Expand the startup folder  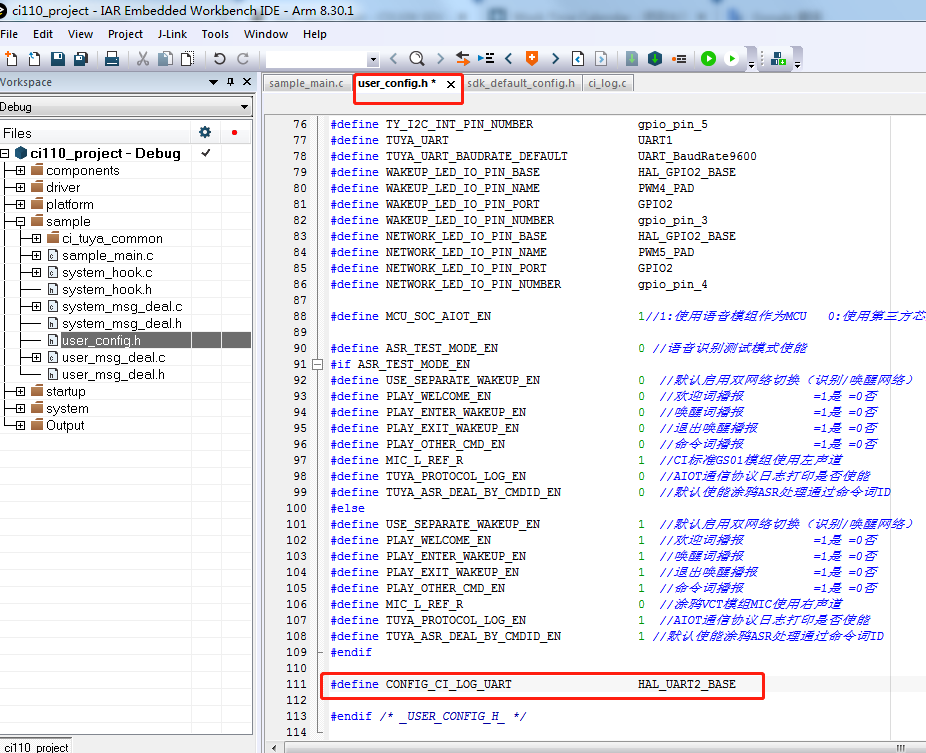(21, 392)
